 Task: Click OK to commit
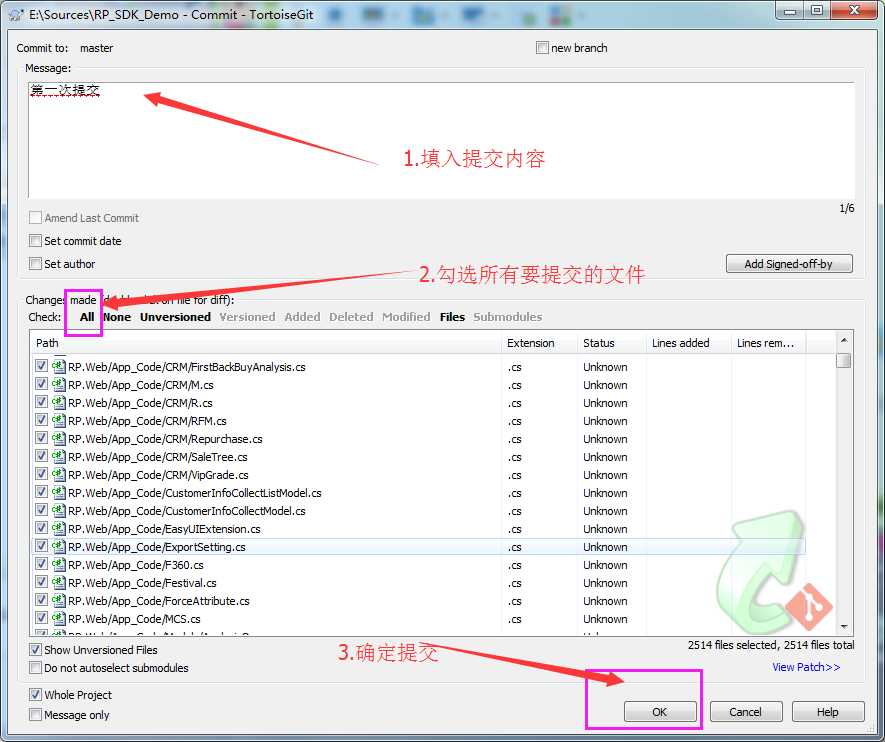[660, 712]
